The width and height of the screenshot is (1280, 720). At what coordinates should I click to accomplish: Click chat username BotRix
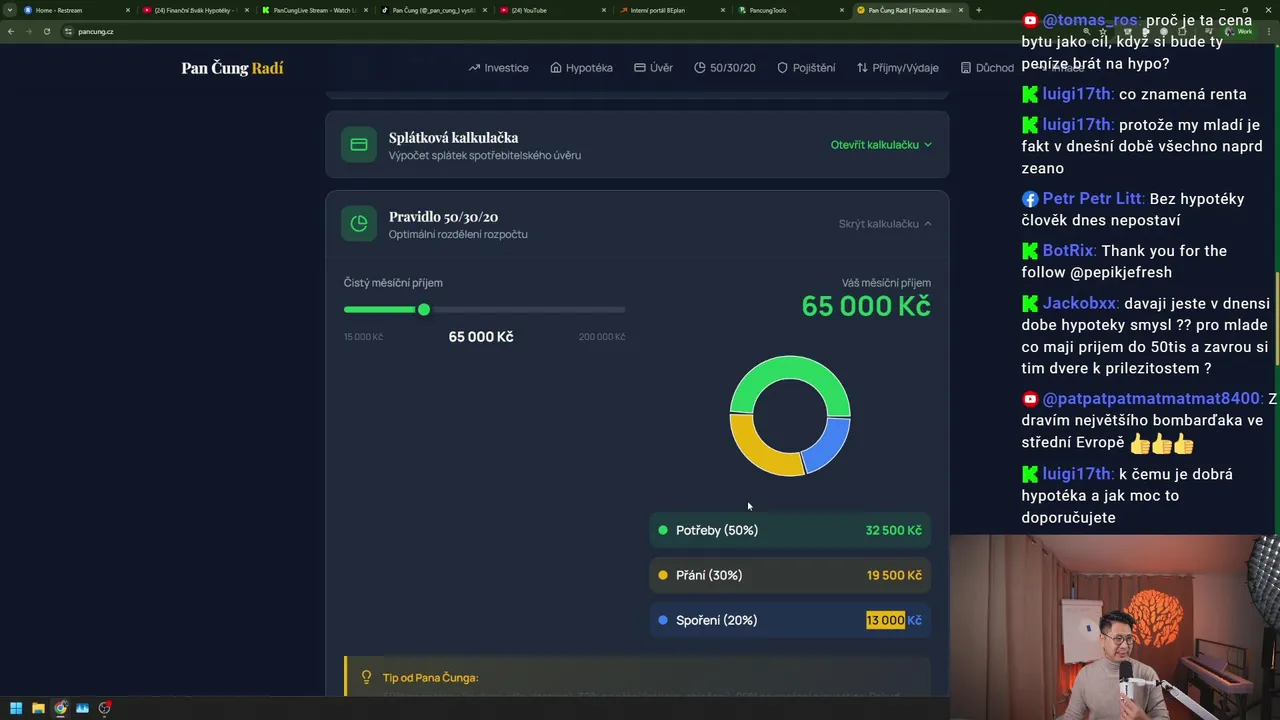[1069, 251]
